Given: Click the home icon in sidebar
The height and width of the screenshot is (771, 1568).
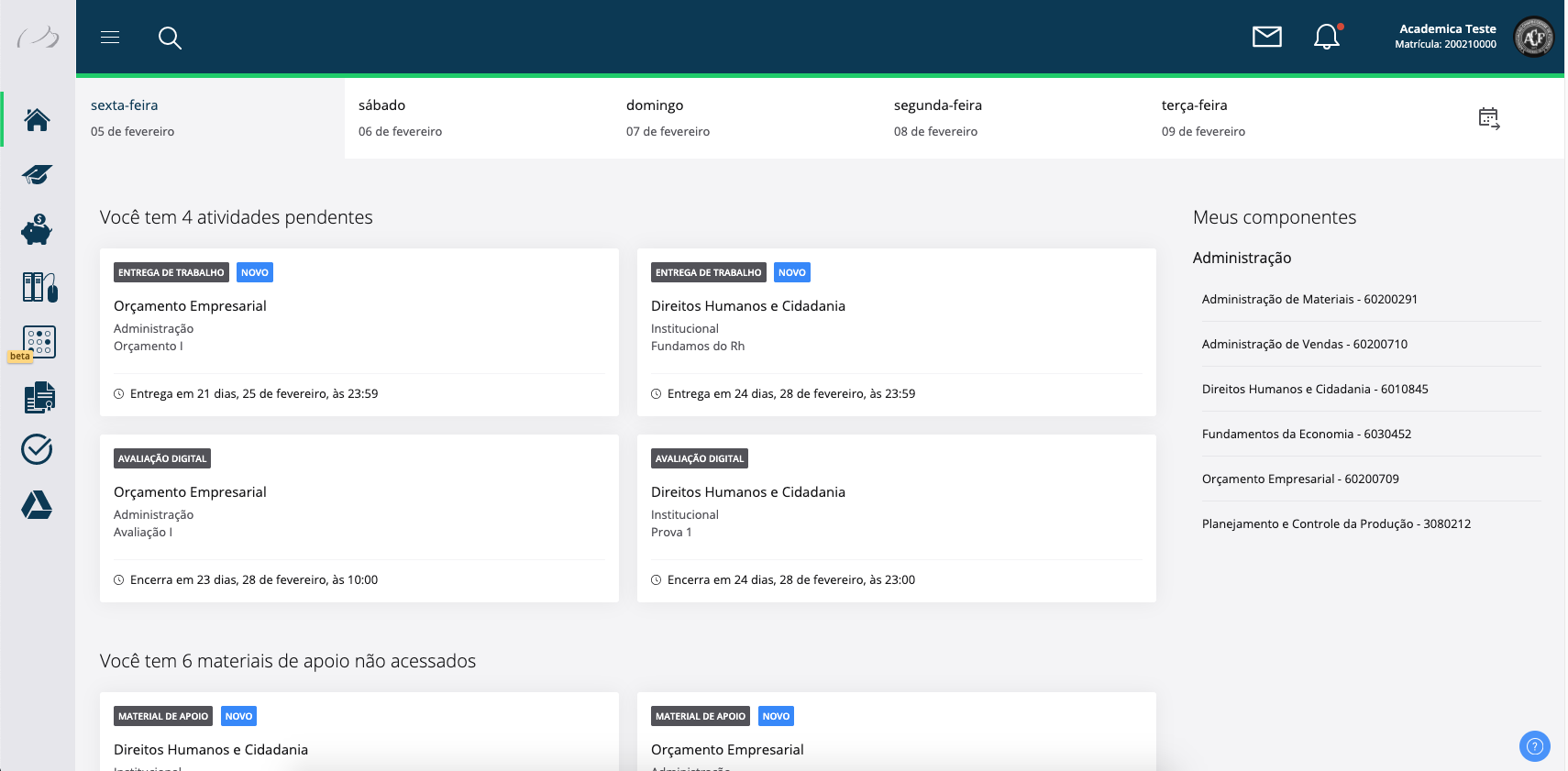Looking at the screenshot, I should tap(38, 119).
